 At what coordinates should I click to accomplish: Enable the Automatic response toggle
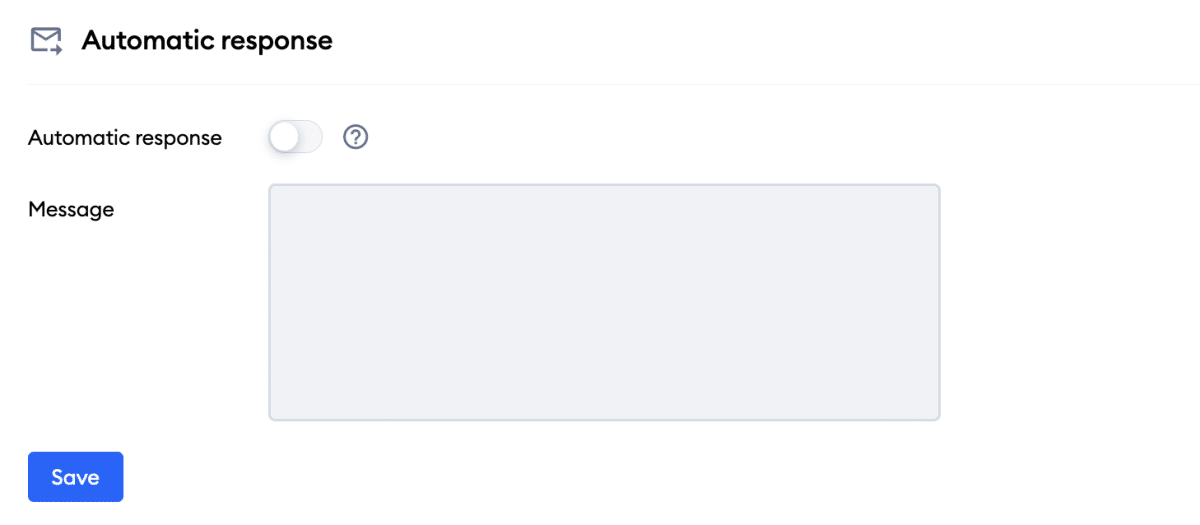point(295,137)
